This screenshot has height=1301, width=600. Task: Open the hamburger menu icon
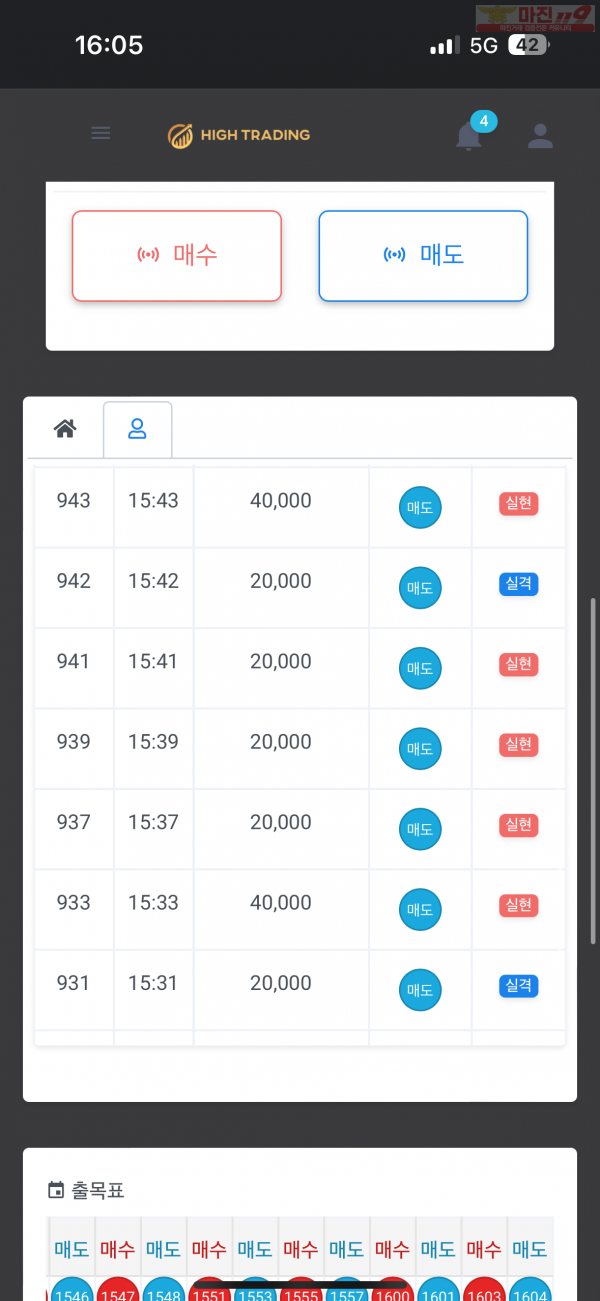pyautogui.click(x=100, y=133)
